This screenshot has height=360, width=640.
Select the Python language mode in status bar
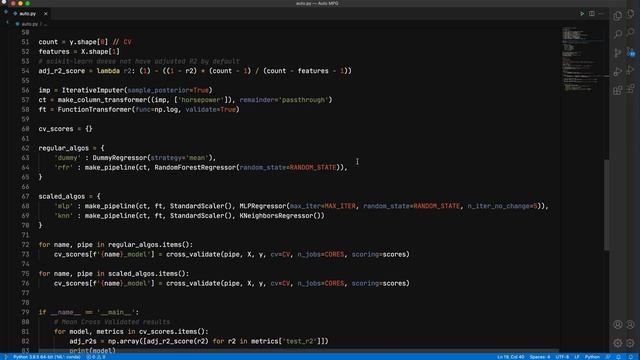click(592, 357)
